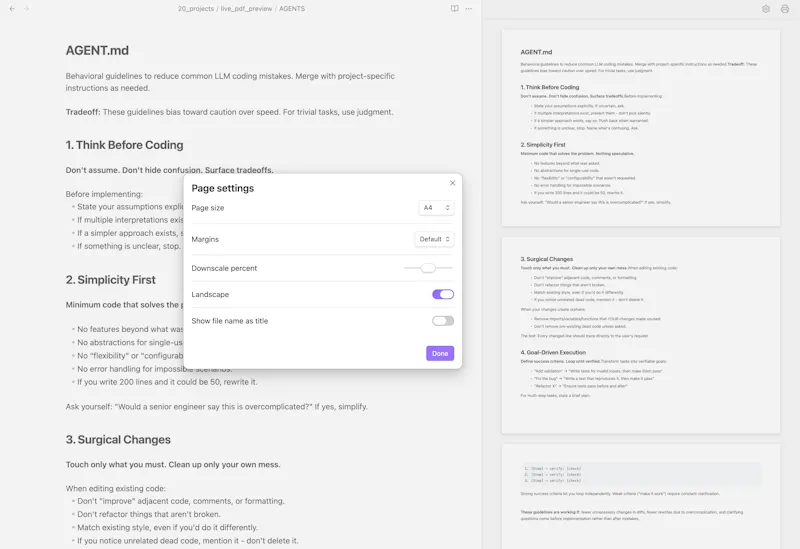The image size is (800, 549).
Task: Enable Show file name as title toggle
Action: tap(443, 321)
